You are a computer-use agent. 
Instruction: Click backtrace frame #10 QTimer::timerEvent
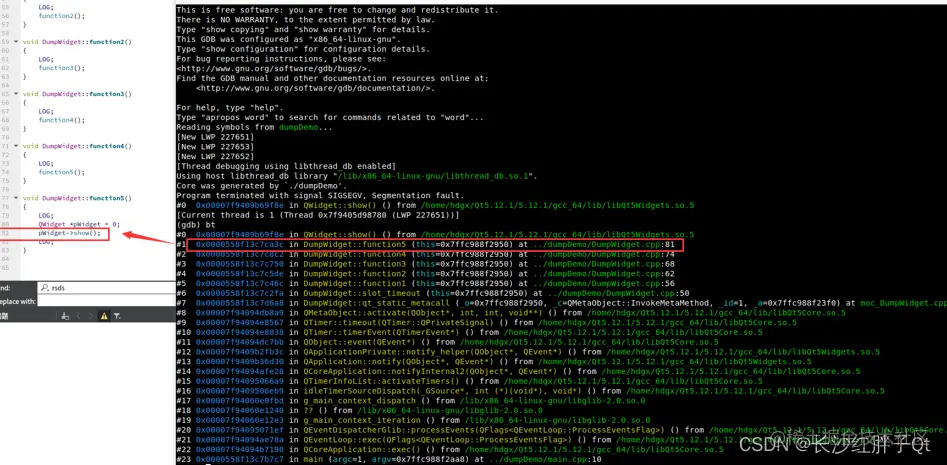469,332
